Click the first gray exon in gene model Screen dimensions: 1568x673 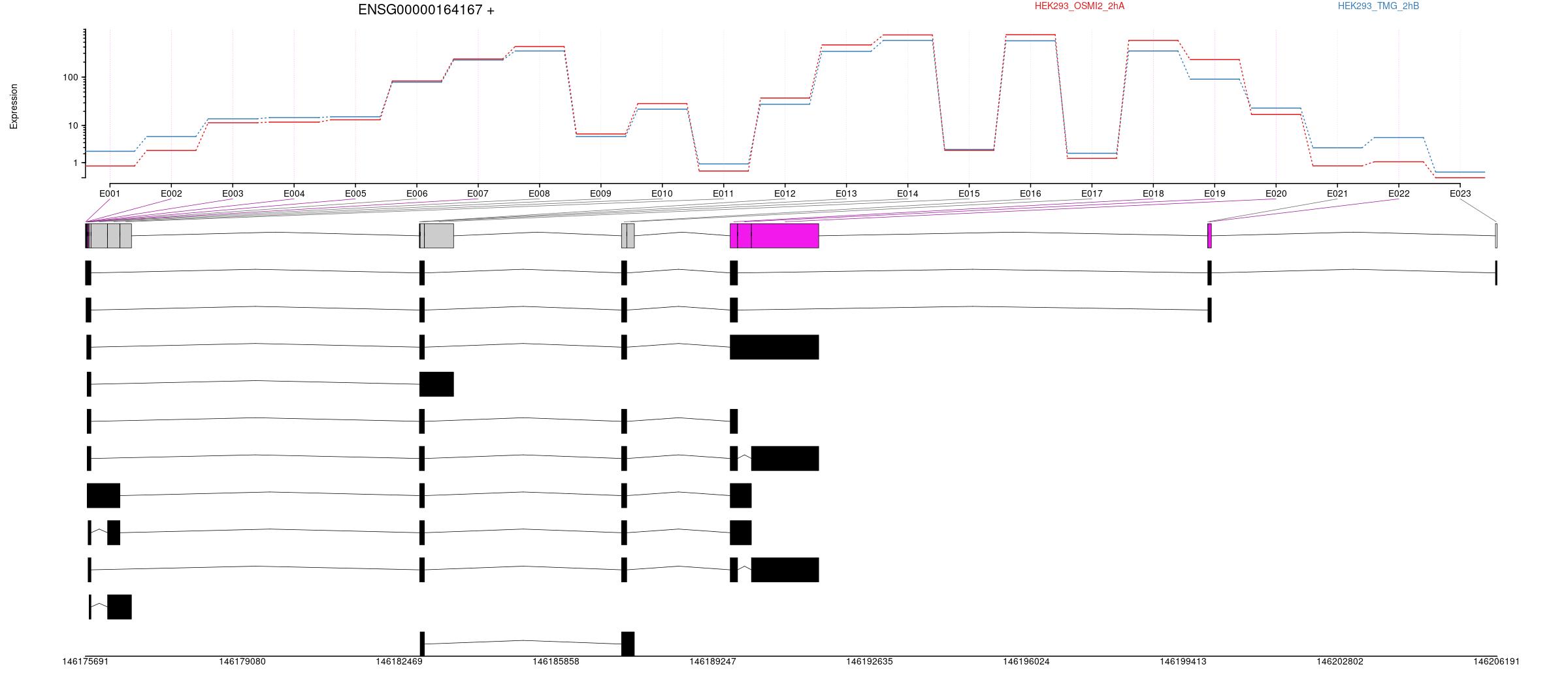pyautogui.click(x=110, y=236)
